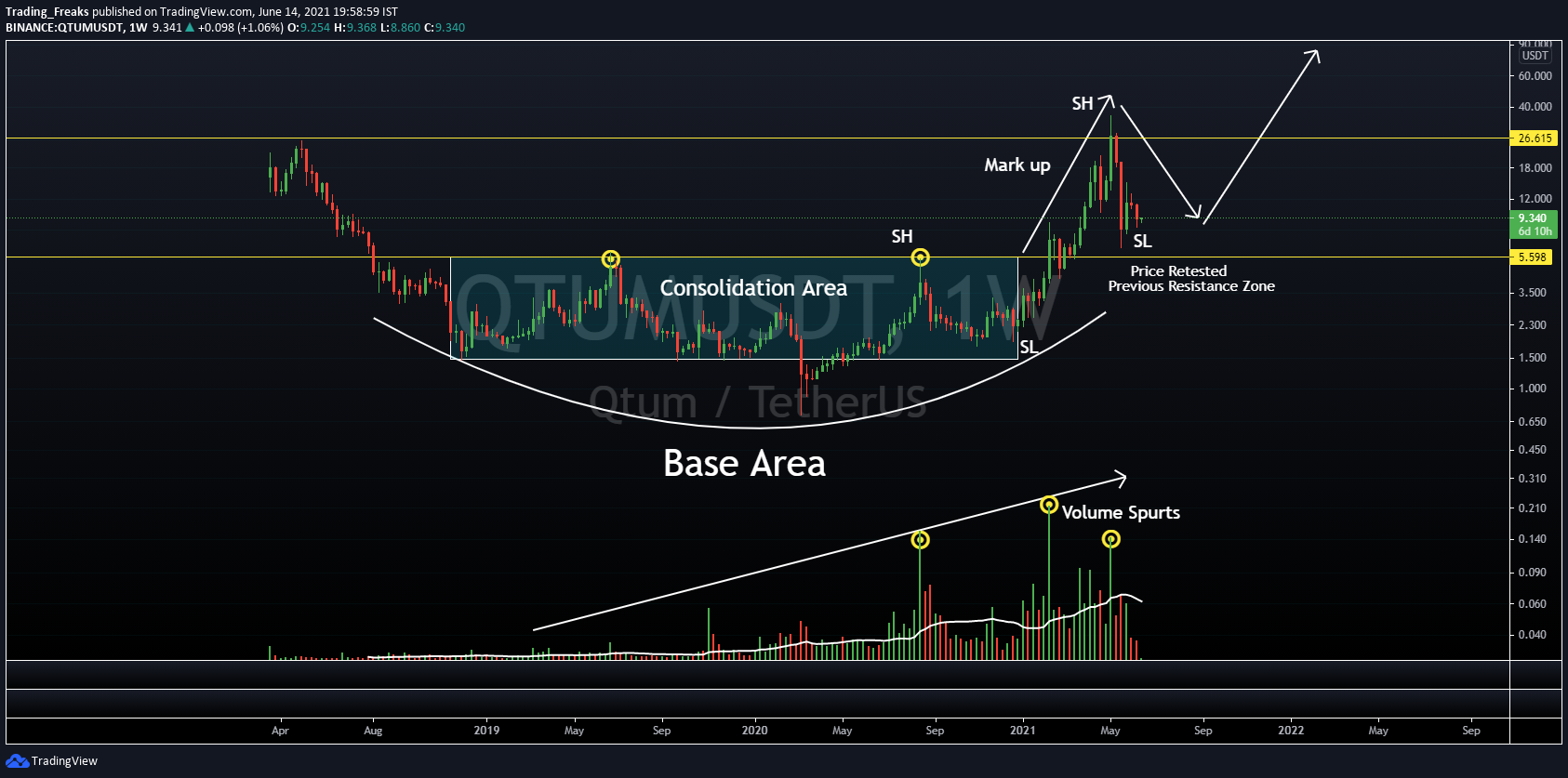Click the 12.000 price axis value
Screen dimensions: 1568x778
1535,199
